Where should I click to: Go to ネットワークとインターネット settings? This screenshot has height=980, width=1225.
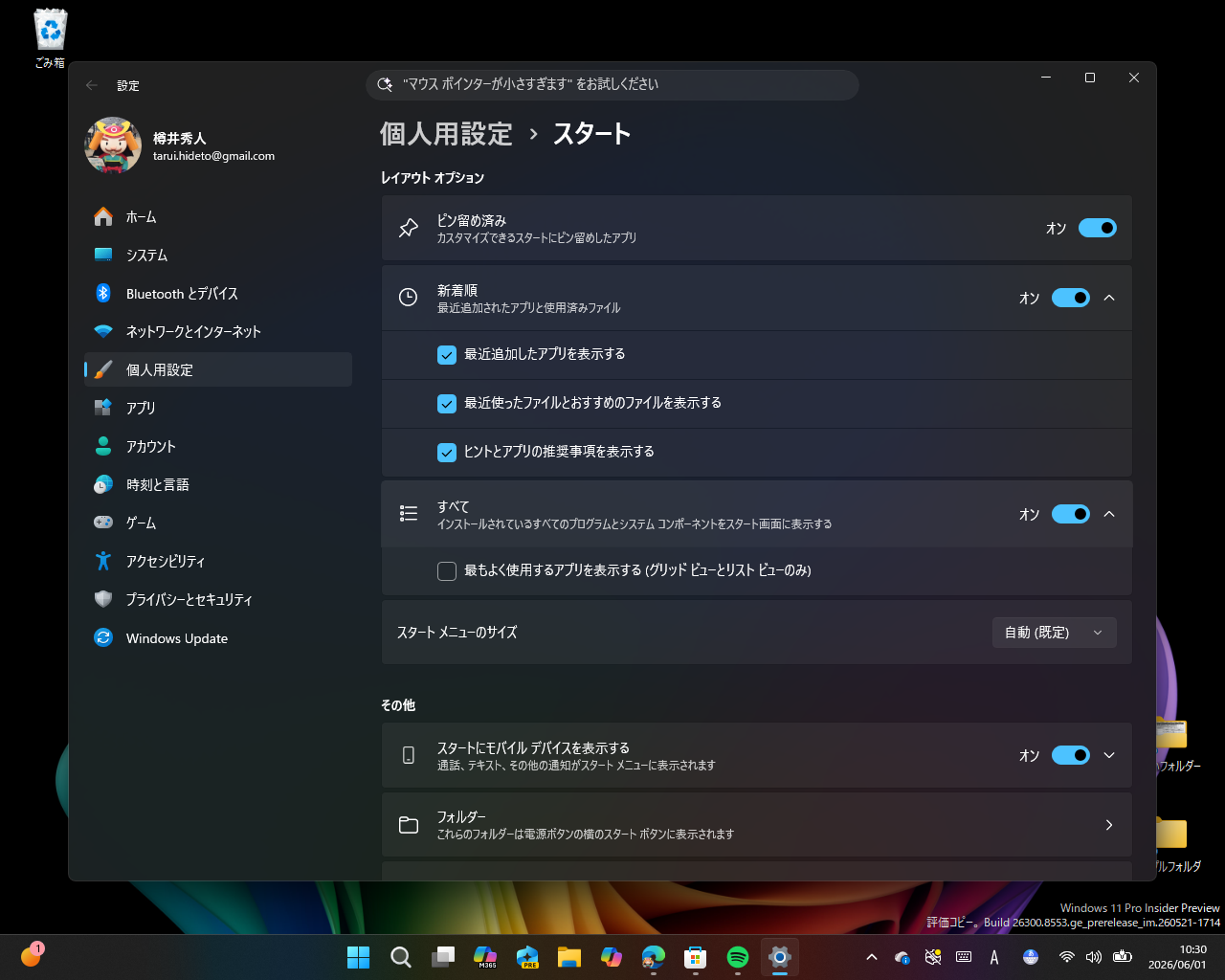click(218, 332)
